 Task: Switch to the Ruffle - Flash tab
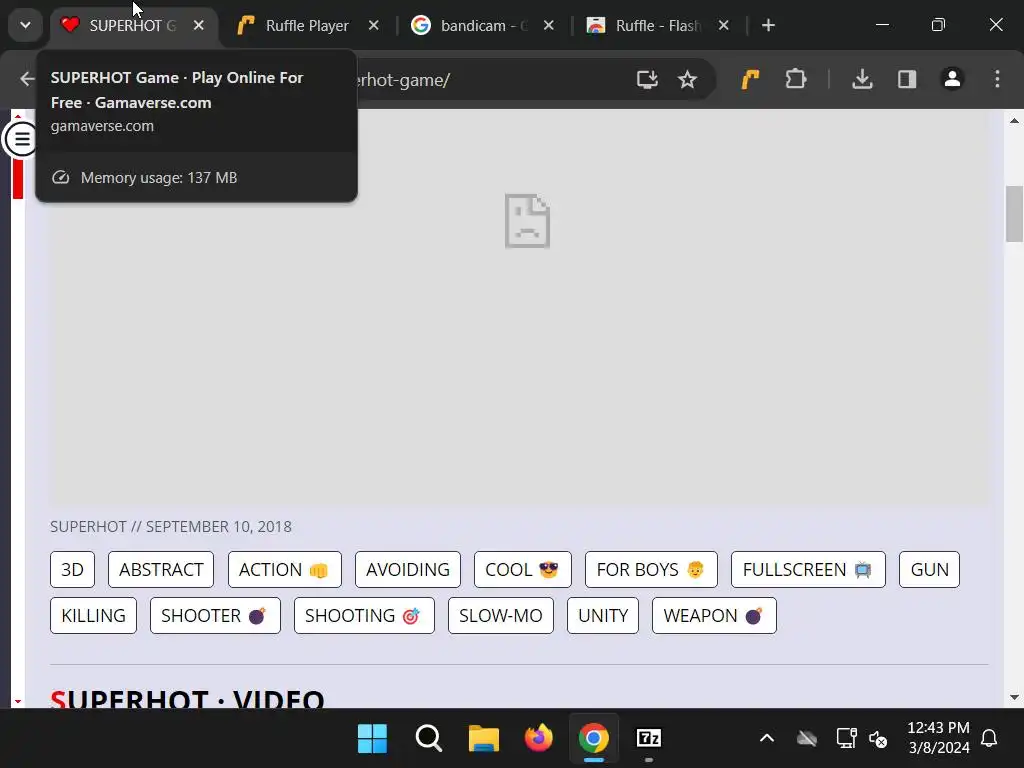pos(657,25)
